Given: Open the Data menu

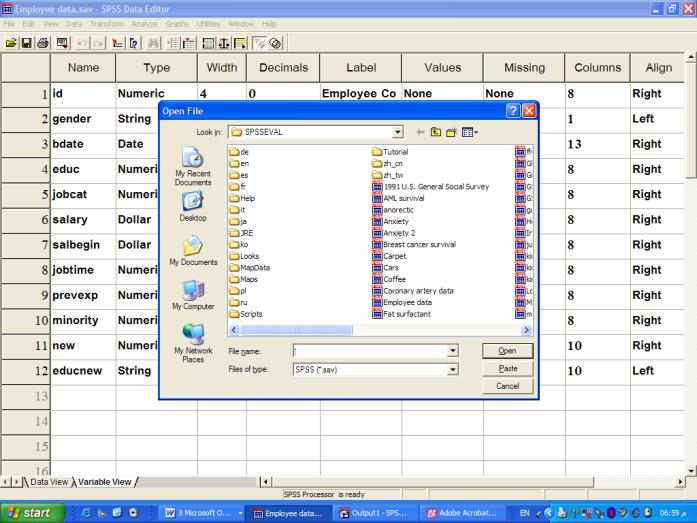Looking at the screenshot, I should tap(74, 24).
